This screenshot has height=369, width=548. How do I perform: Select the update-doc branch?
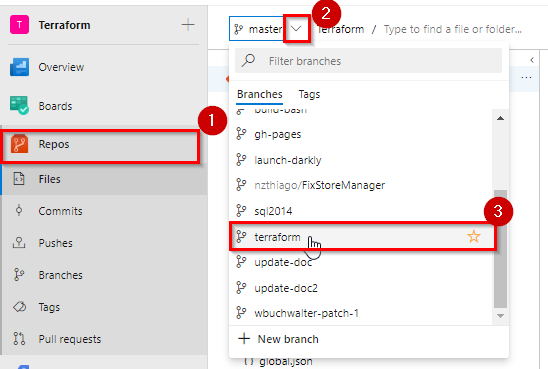362,262
